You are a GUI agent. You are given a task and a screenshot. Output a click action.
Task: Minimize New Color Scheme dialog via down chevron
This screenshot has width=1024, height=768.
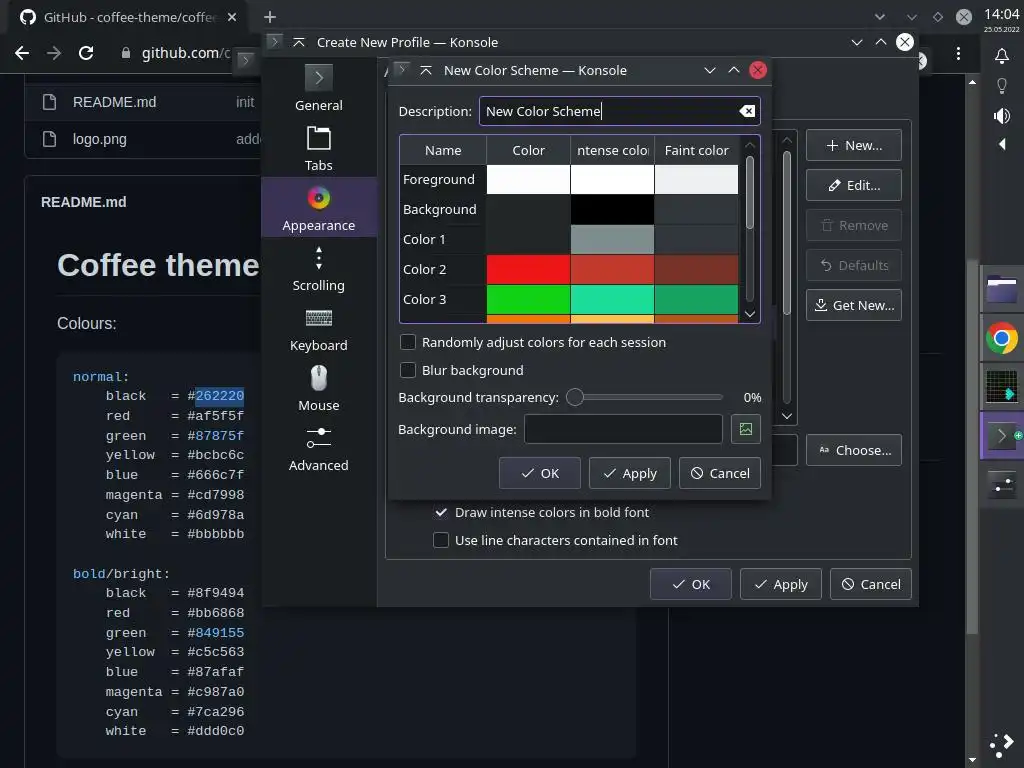[710, 71]
